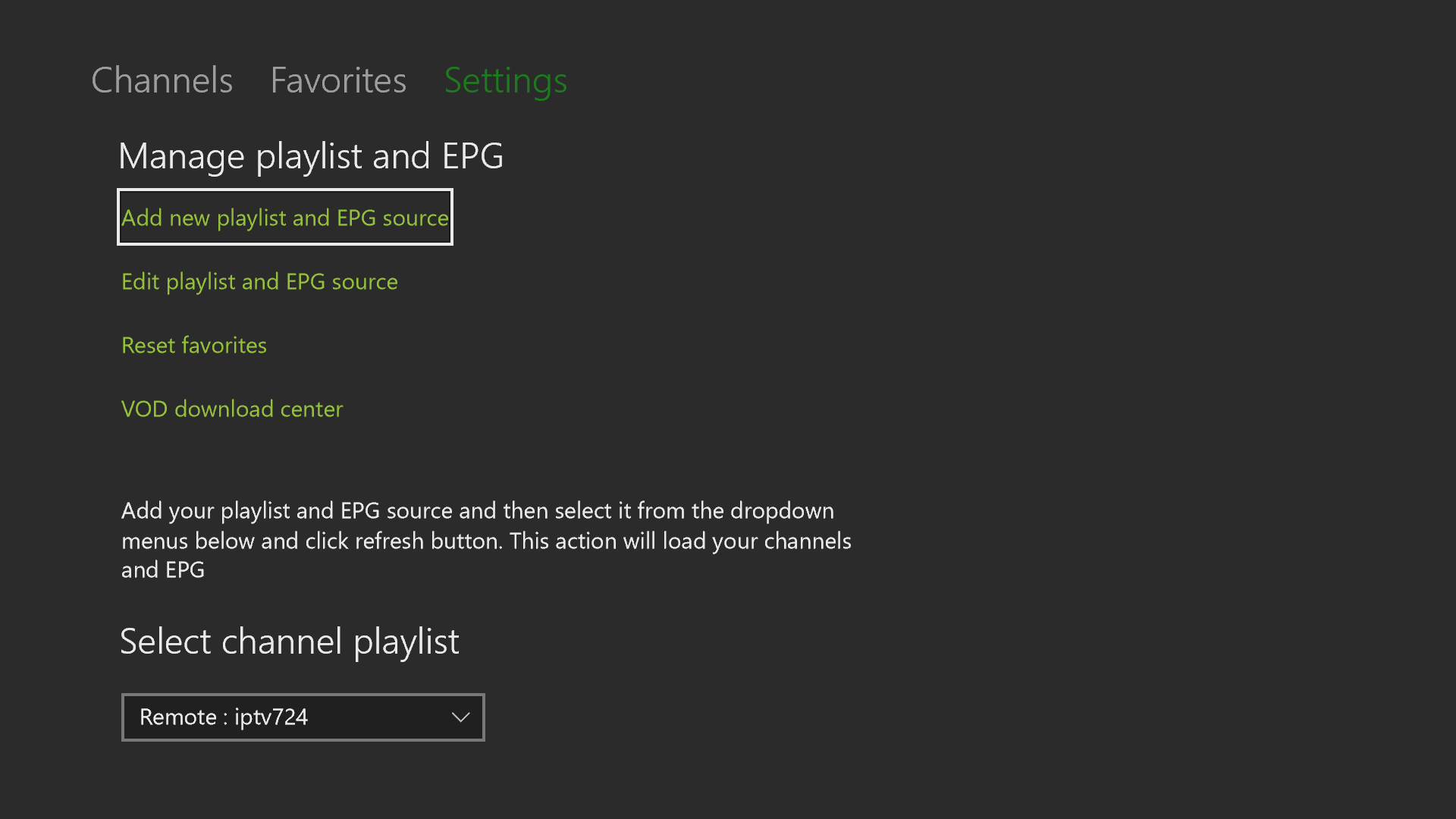This screenshot has height=819, width=1456.
Task: Click the chevron arrow in playlist dropdown
Action: [460, 717]
